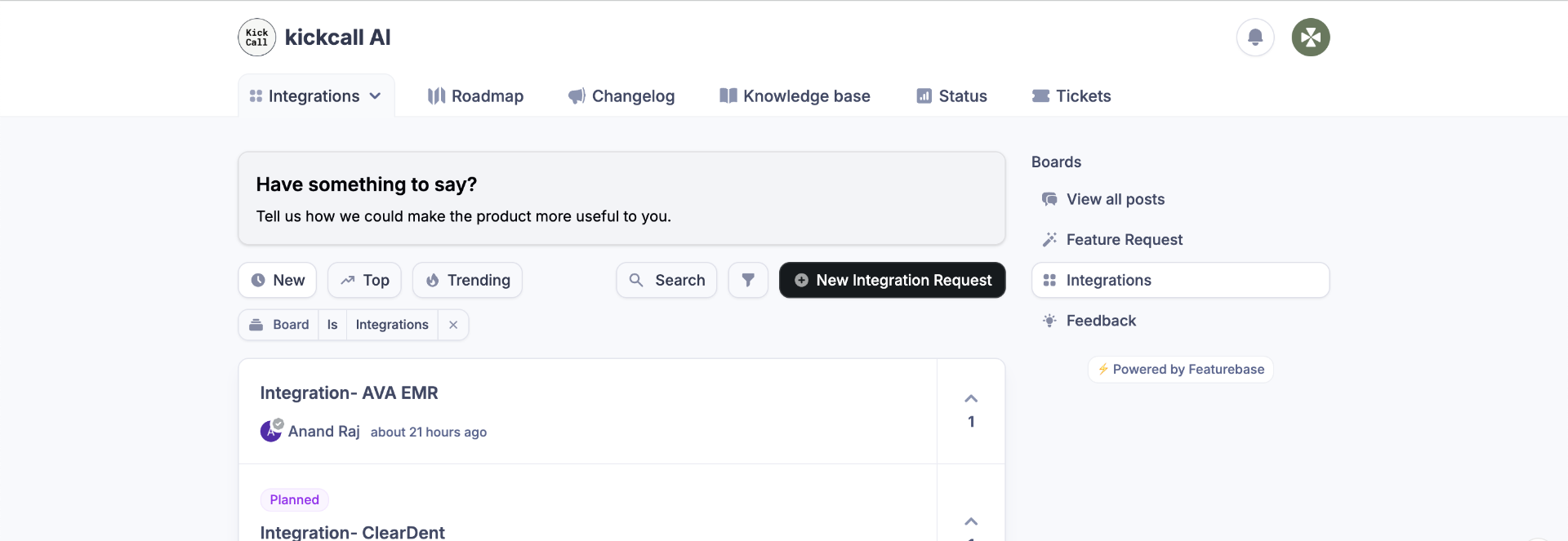This screenshot has width=1568, height=541.
Task: Open the user avatar menu
Action: [x=1311, y=38]
